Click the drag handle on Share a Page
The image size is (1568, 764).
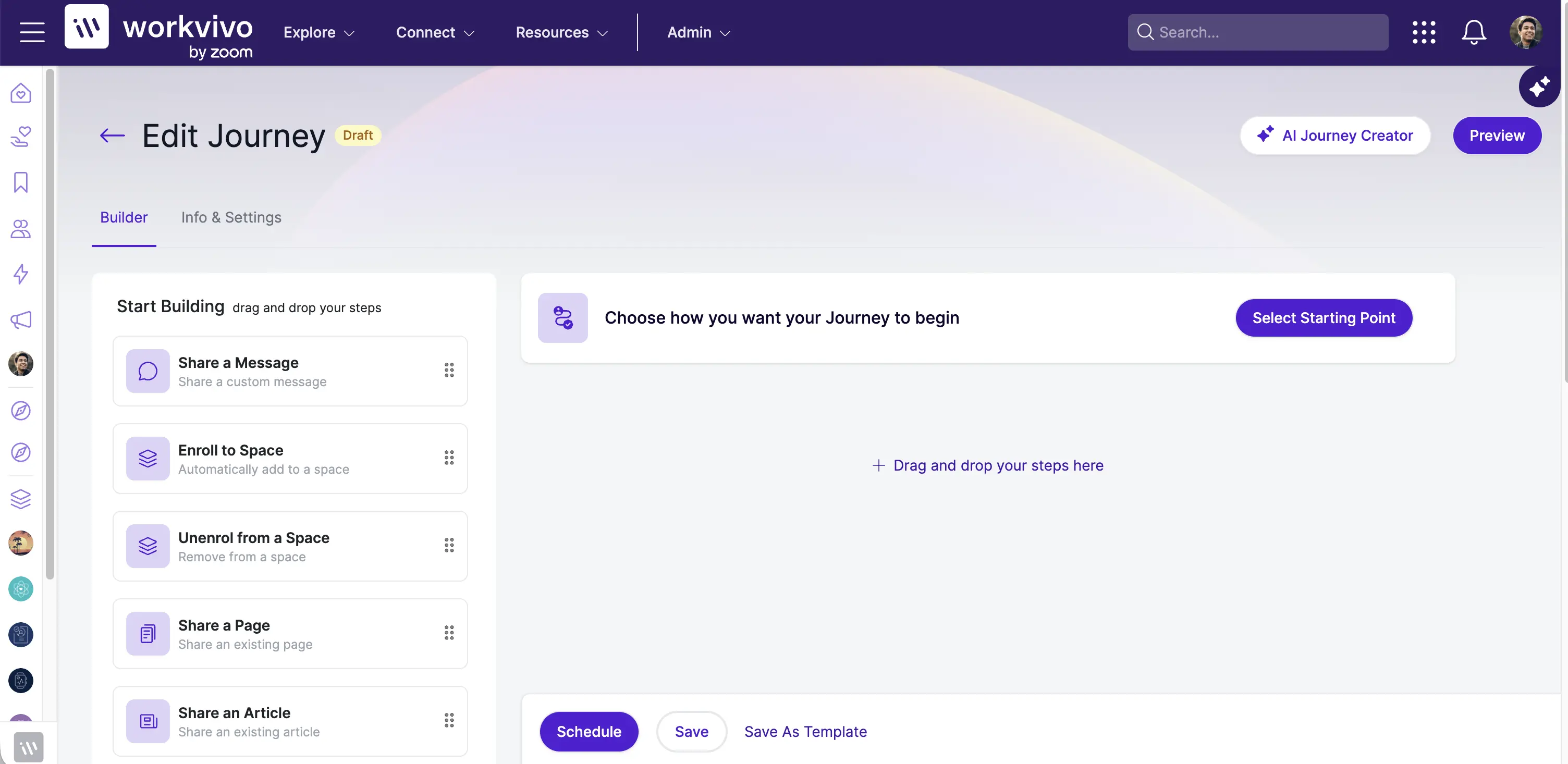(449, 633)
